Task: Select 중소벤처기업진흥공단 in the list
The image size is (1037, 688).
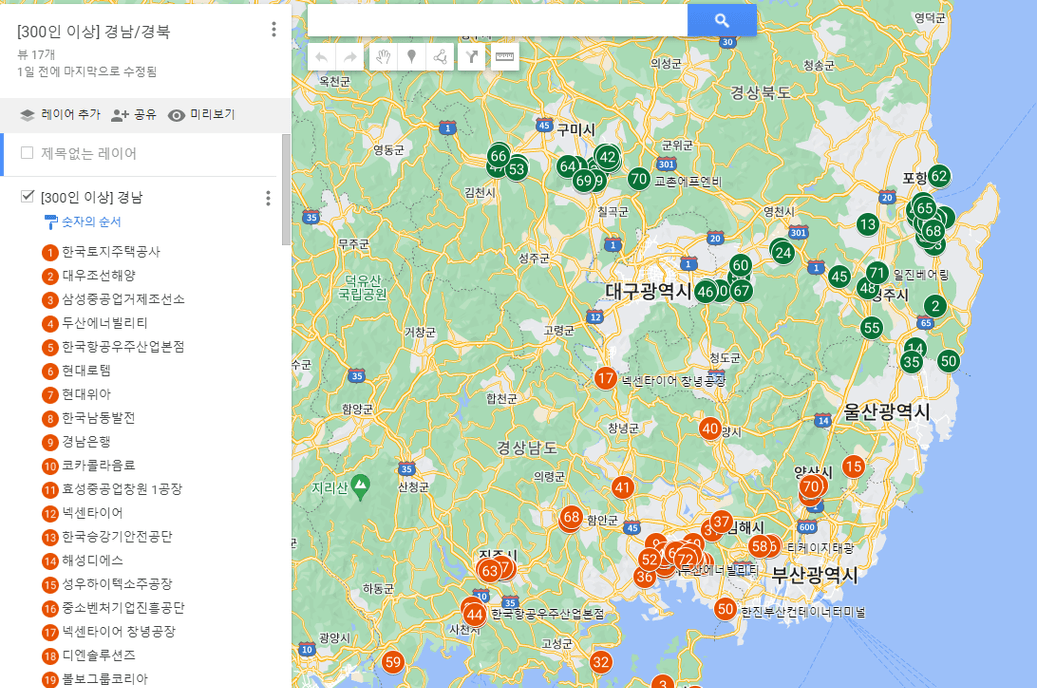Action: 123,608
